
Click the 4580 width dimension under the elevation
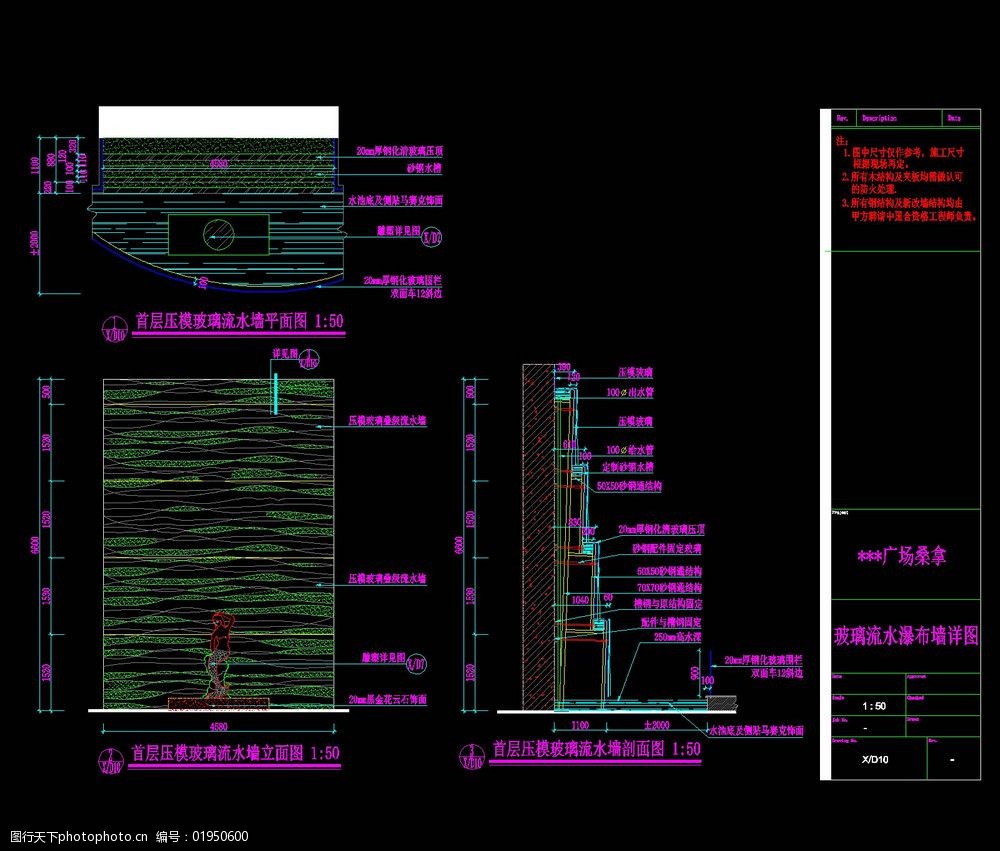tap(219, 726)
